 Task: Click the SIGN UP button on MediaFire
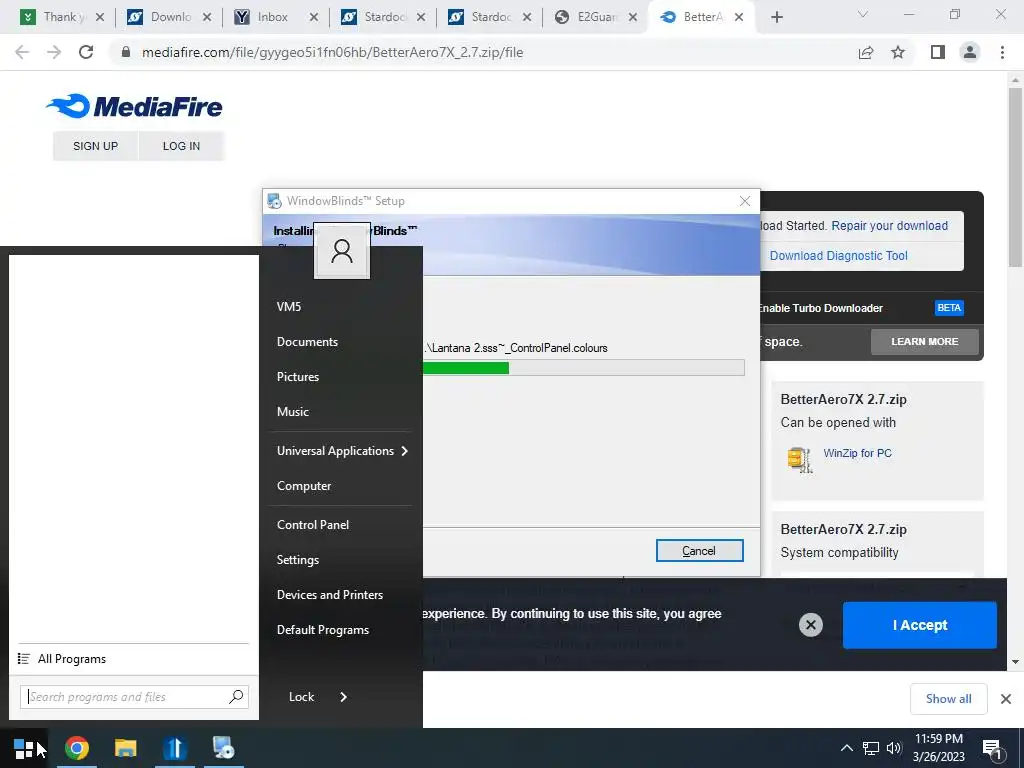click(x=95, y=146)
